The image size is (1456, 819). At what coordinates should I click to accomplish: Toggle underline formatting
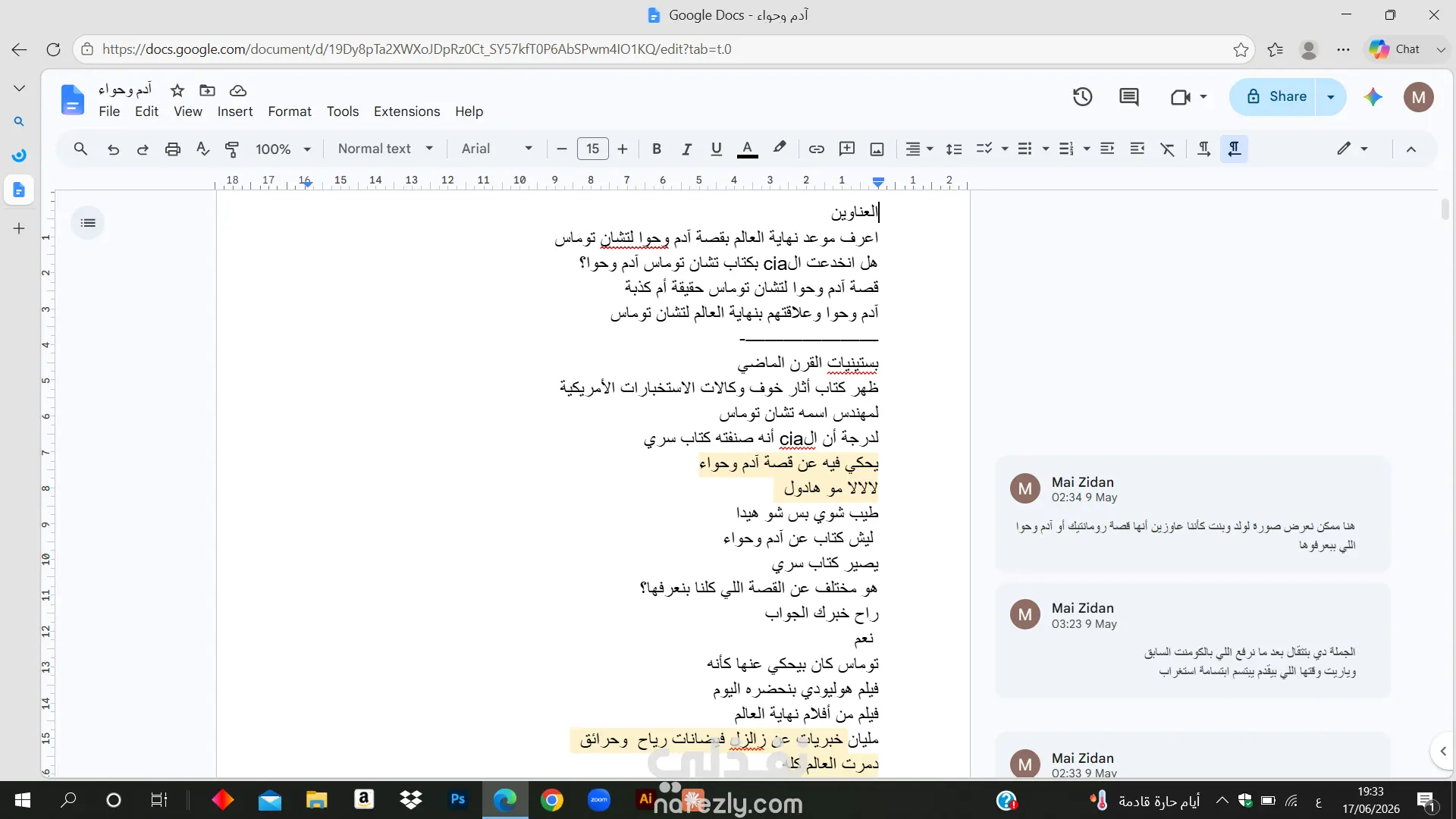click(x=716, y=149)
